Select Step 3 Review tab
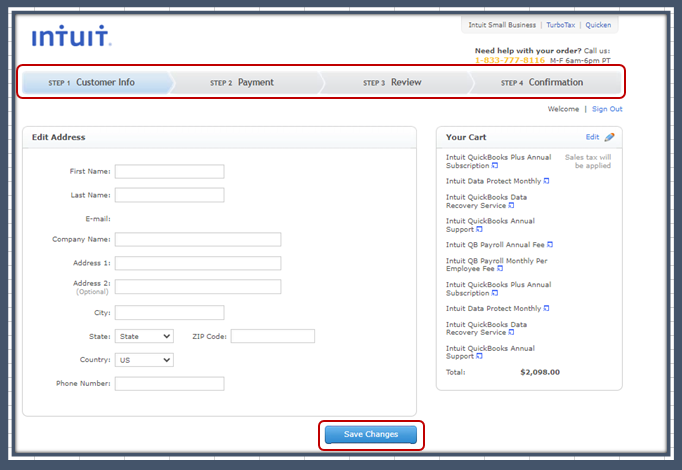The image size is (682, 470). point(392,83)
